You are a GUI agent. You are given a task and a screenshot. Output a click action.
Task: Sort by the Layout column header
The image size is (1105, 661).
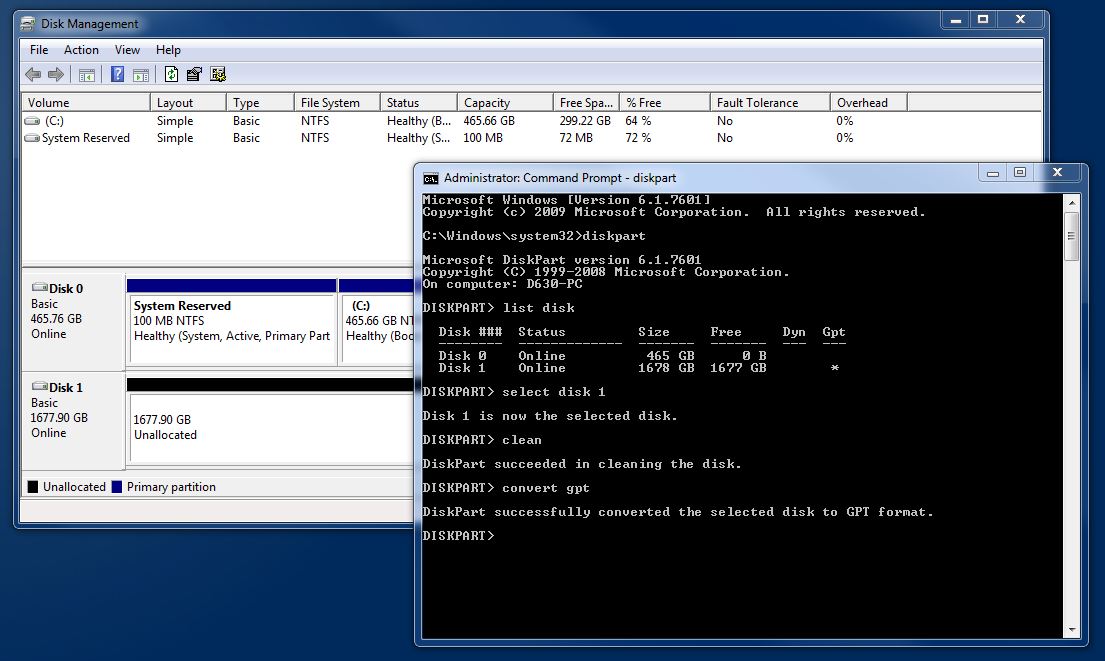(188, 102)
